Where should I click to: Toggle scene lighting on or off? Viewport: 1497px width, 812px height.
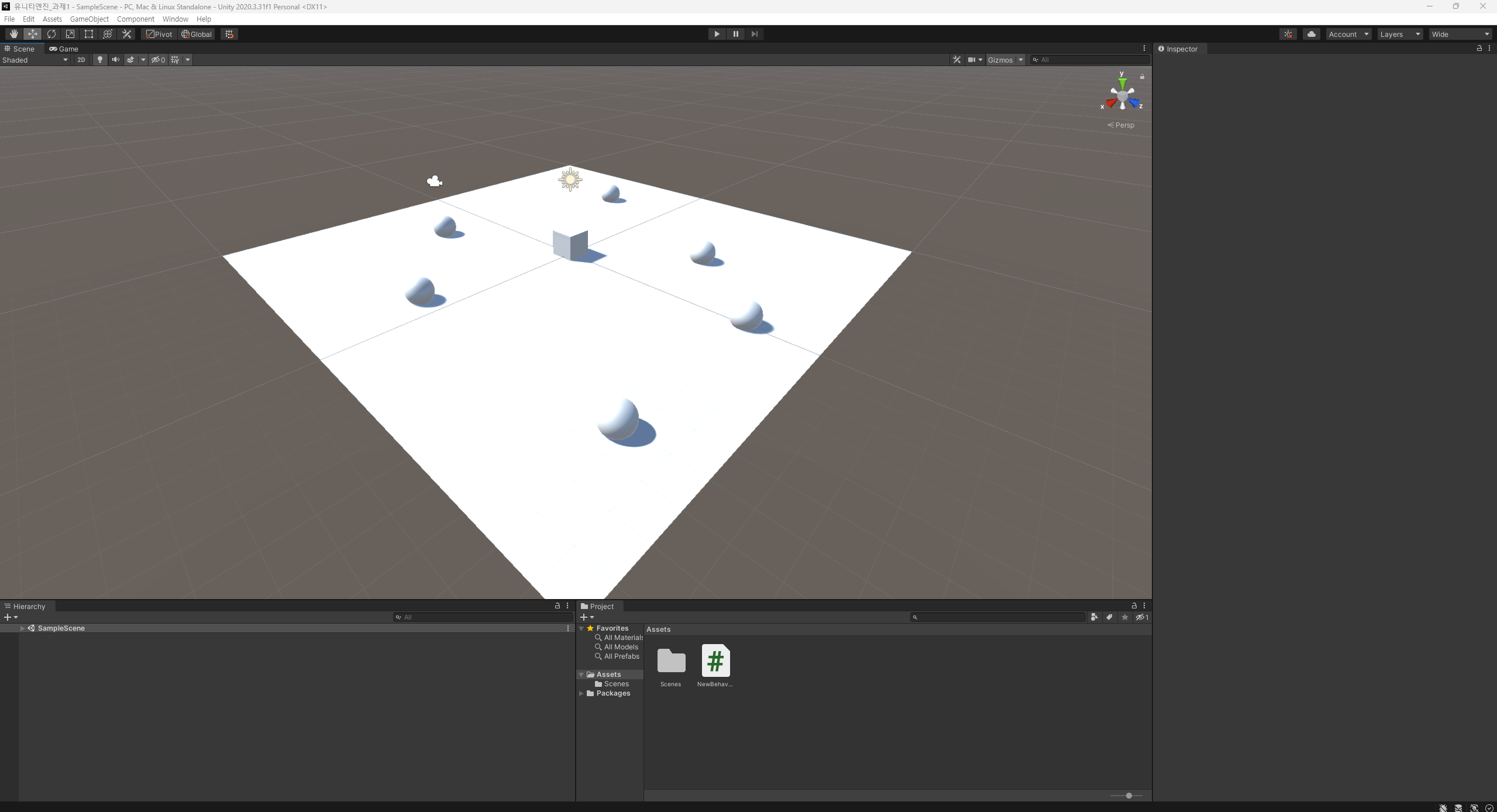tap(100, 60)
